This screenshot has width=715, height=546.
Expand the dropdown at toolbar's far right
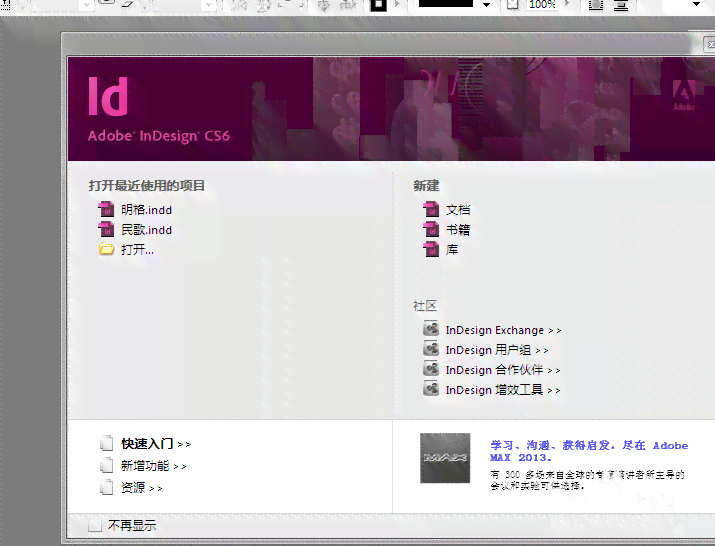(696, 4)
